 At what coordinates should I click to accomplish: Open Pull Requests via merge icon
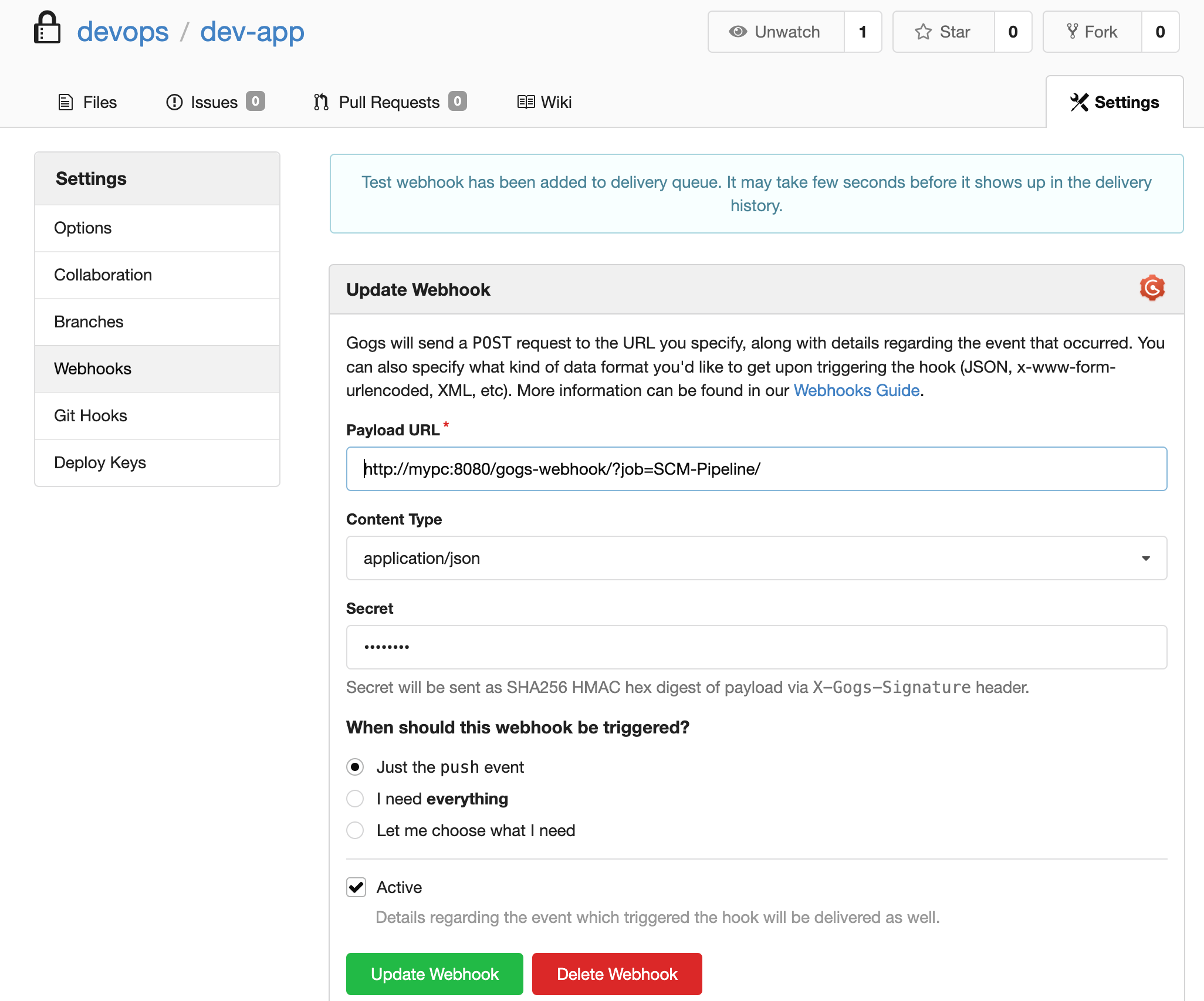point(321,102)
